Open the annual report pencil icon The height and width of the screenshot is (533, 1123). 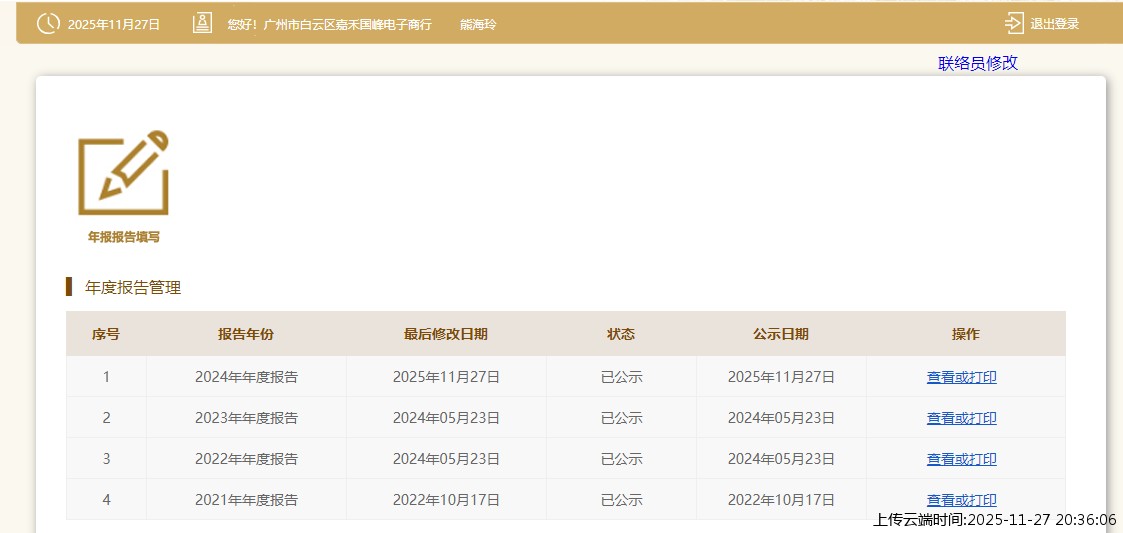pyautogui.click(x=123, y=173)
